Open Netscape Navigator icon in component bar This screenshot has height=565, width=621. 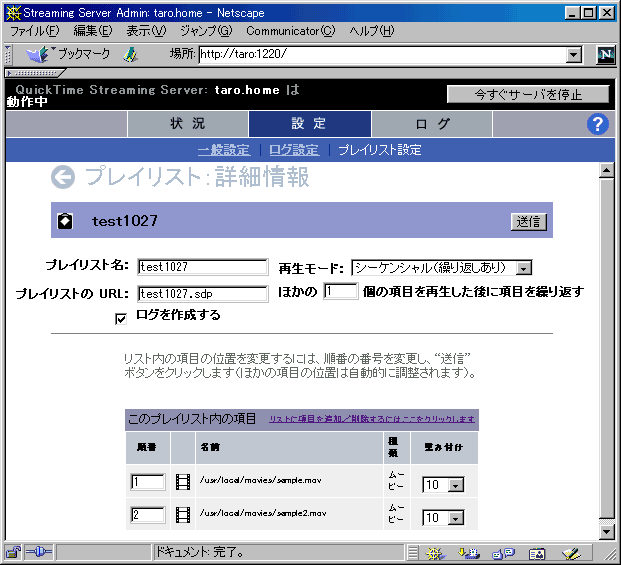[433, 552]
